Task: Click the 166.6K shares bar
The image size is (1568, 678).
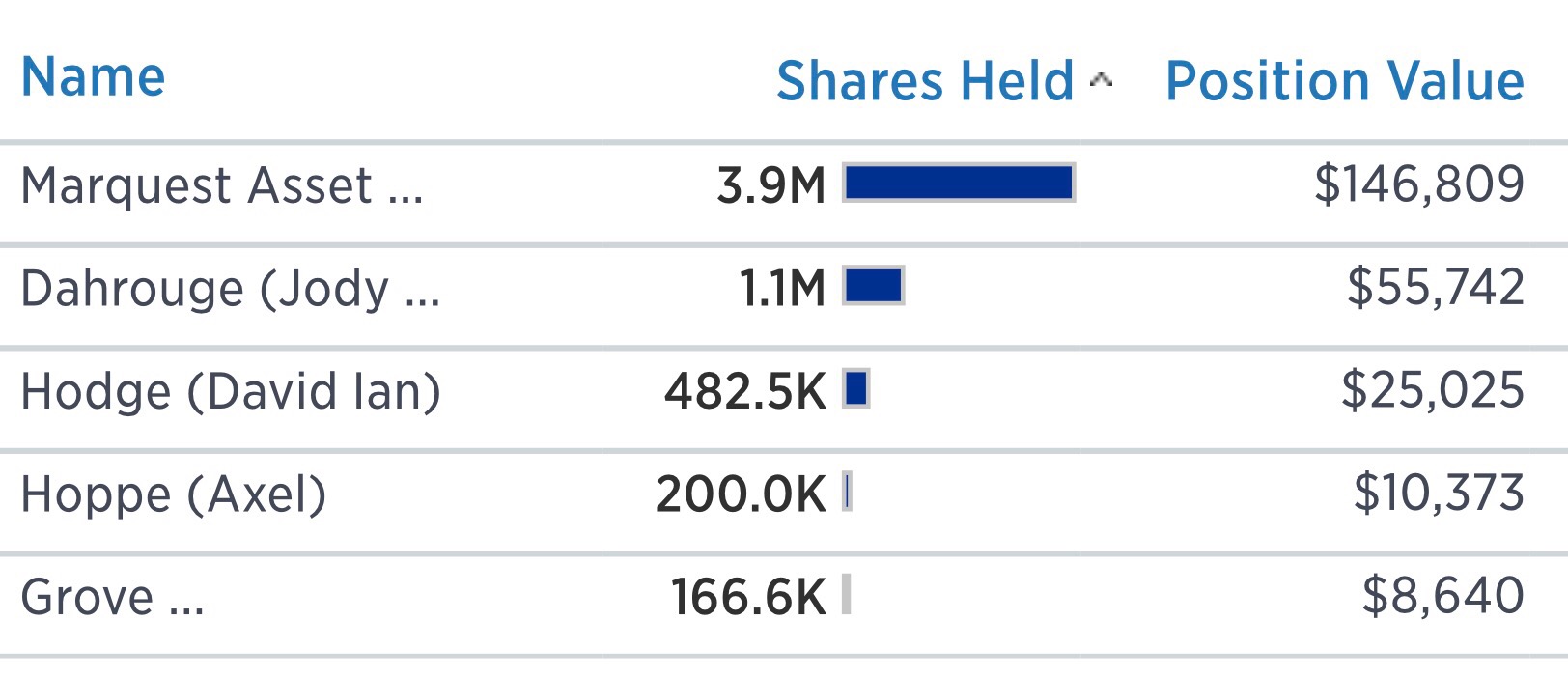Action: tap(846, 595)
